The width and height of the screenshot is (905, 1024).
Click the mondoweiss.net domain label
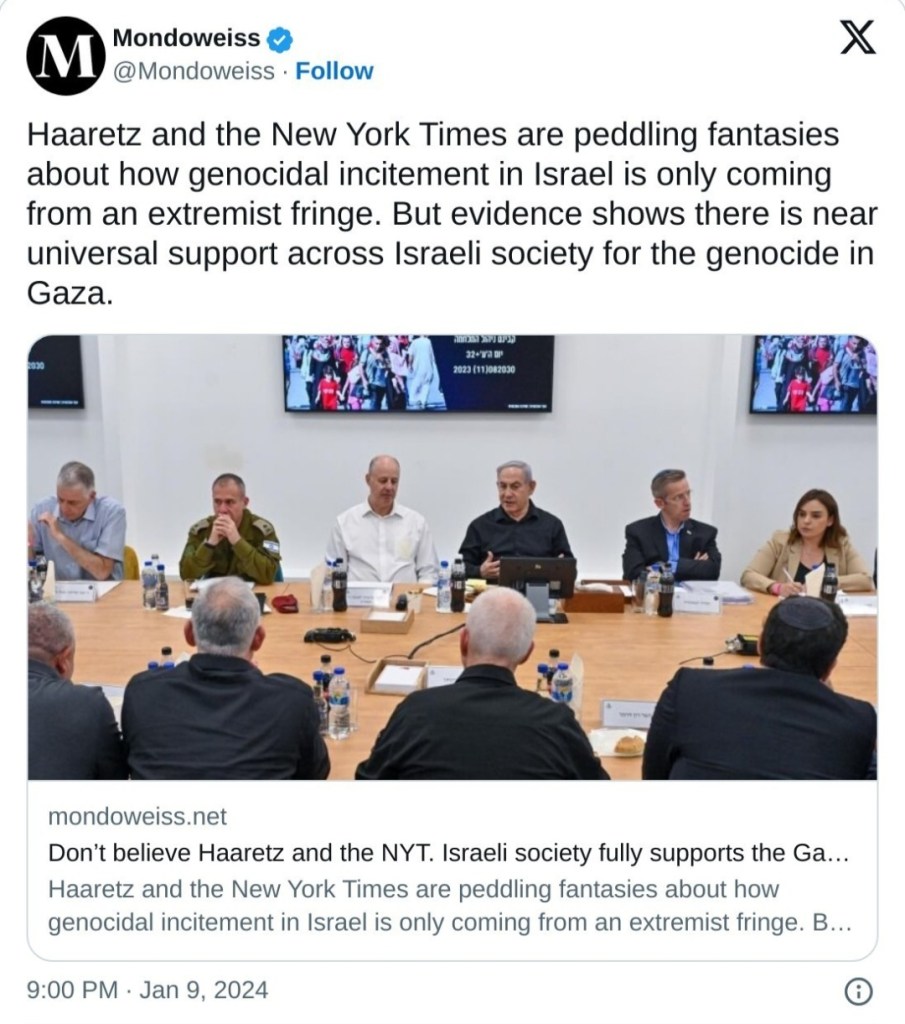[x=138, y=816]
